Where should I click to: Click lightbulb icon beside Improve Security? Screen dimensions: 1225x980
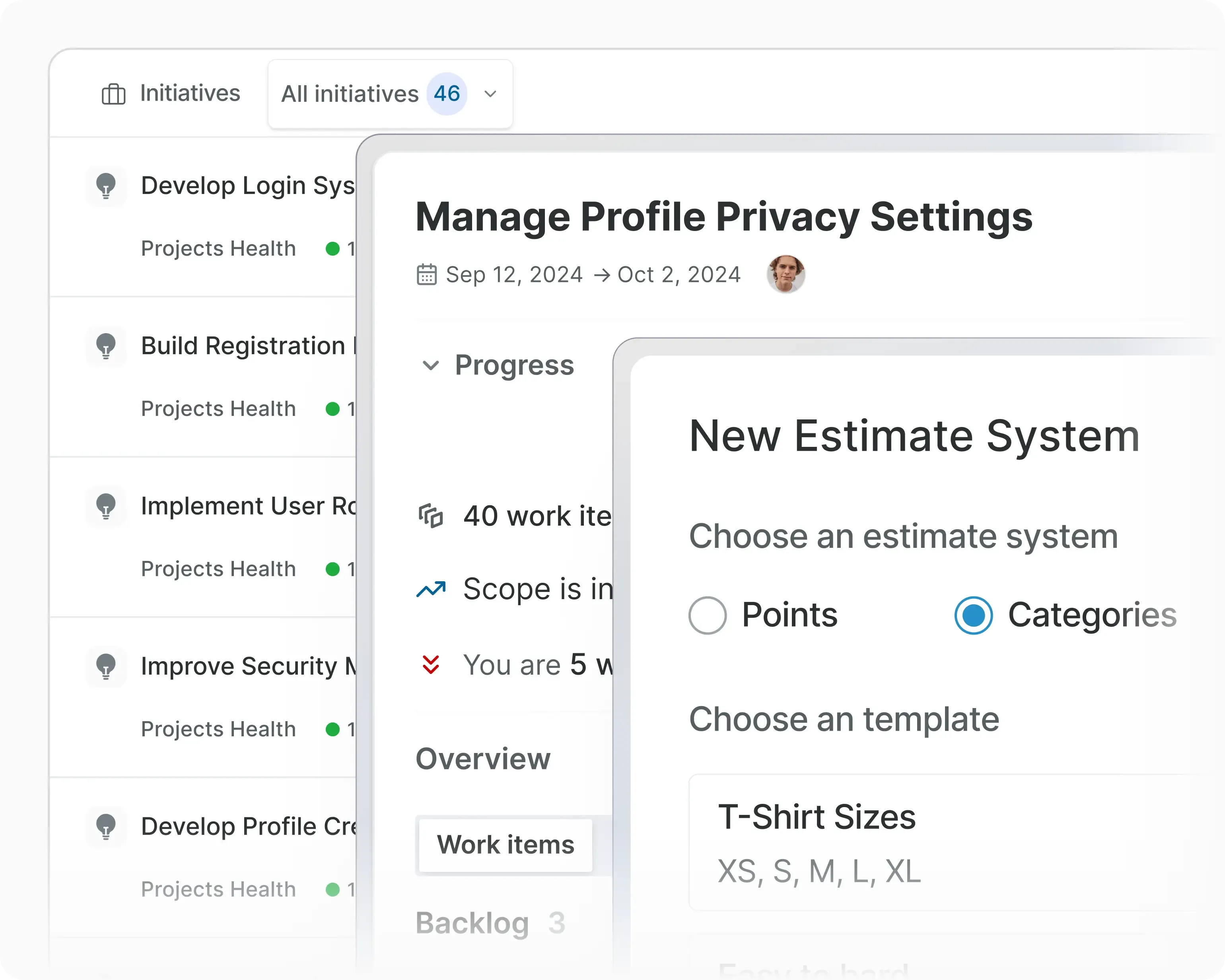click(106, 666)
